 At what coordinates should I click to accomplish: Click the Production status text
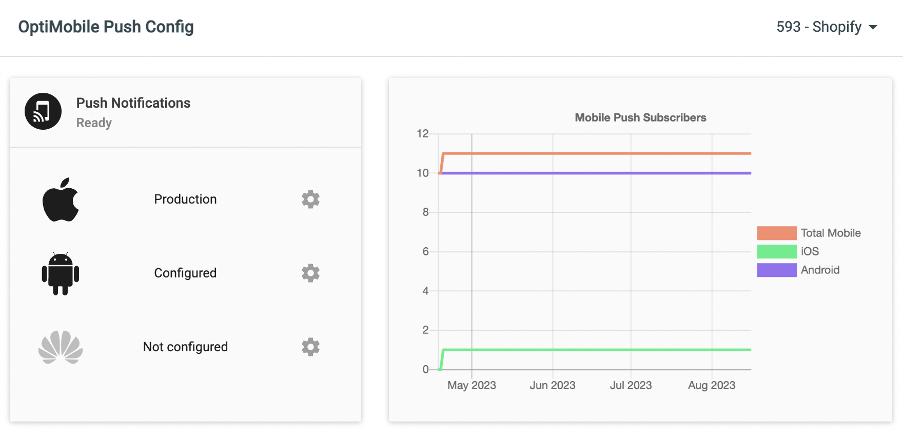(185, 199)
